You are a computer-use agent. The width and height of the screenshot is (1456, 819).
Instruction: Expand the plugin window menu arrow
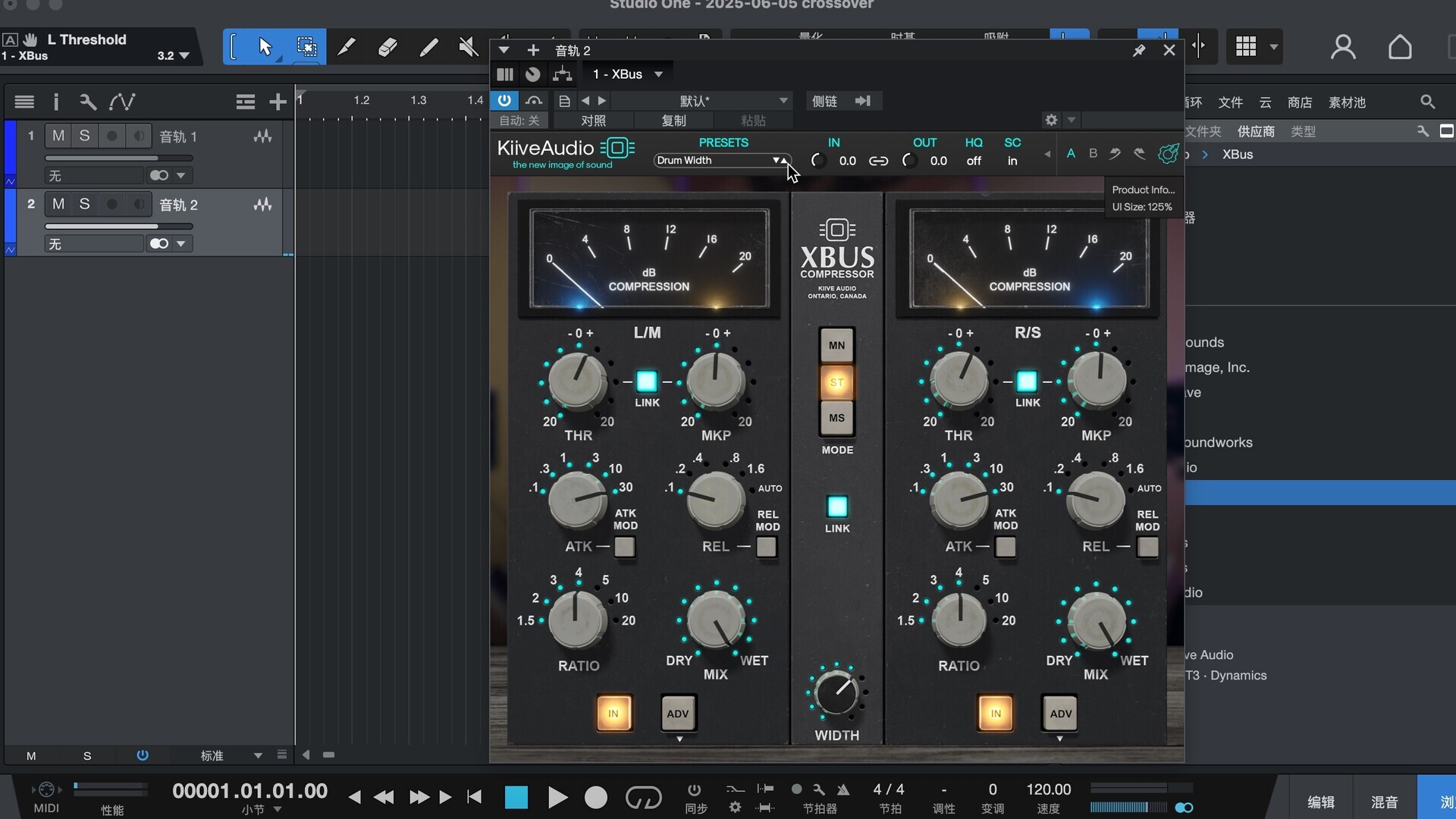click(504, 50)
